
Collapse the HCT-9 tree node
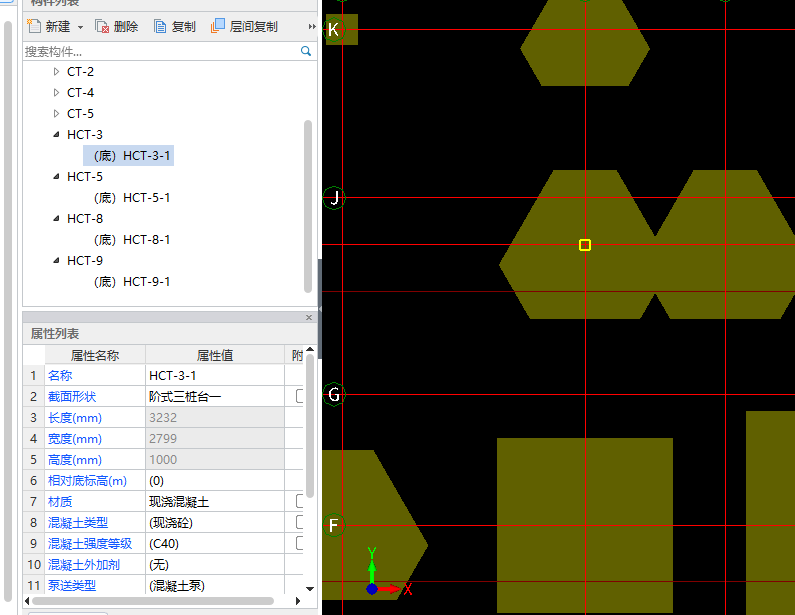click(x=56, y=261)
